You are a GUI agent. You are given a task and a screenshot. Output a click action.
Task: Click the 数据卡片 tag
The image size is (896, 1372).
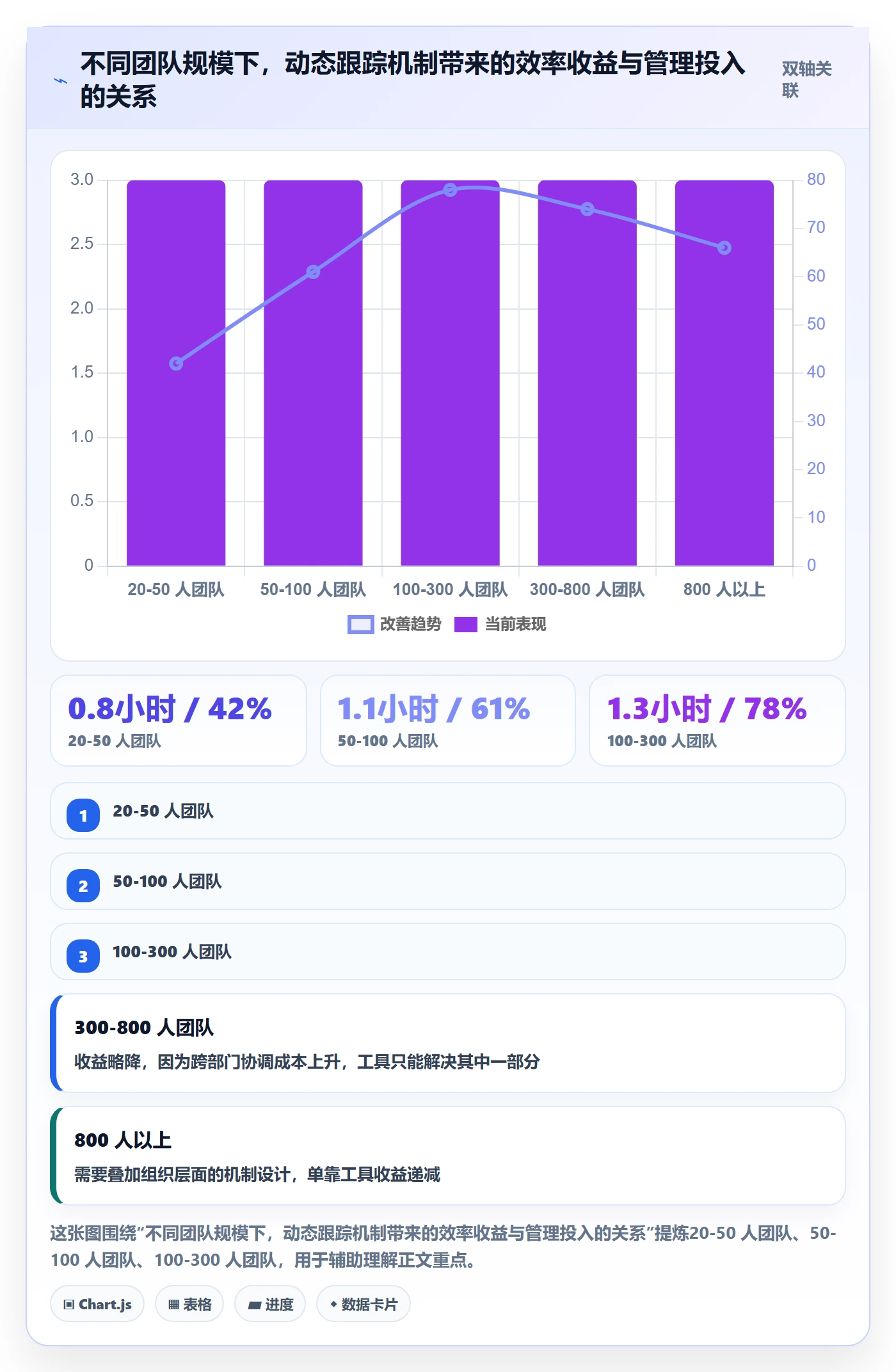click(x=364, y=1304)
